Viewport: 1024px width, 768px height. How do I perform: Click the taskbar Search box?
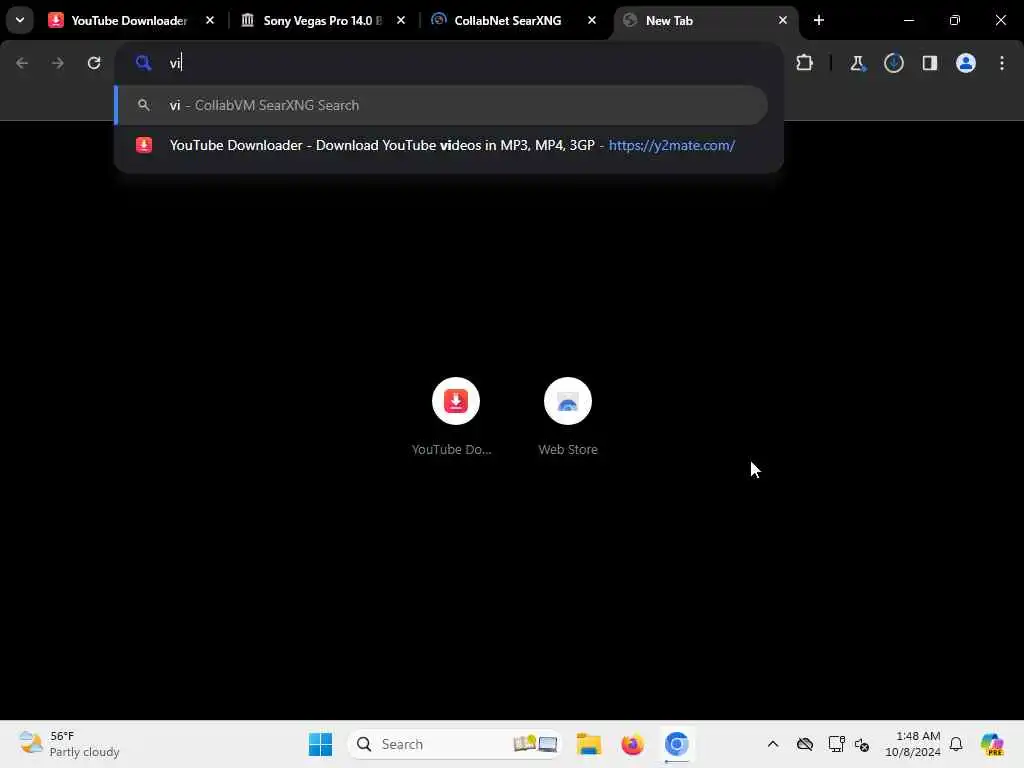tap(455, 744)
